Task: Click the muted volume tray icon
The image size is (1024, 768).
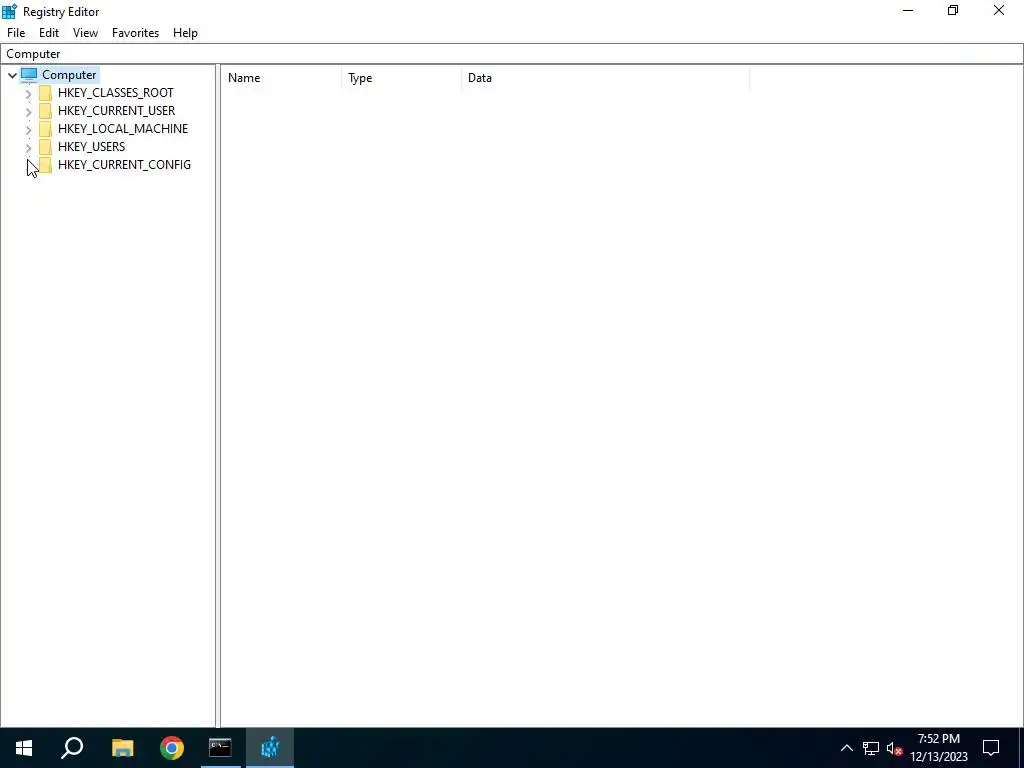Action: coord(895,748)
